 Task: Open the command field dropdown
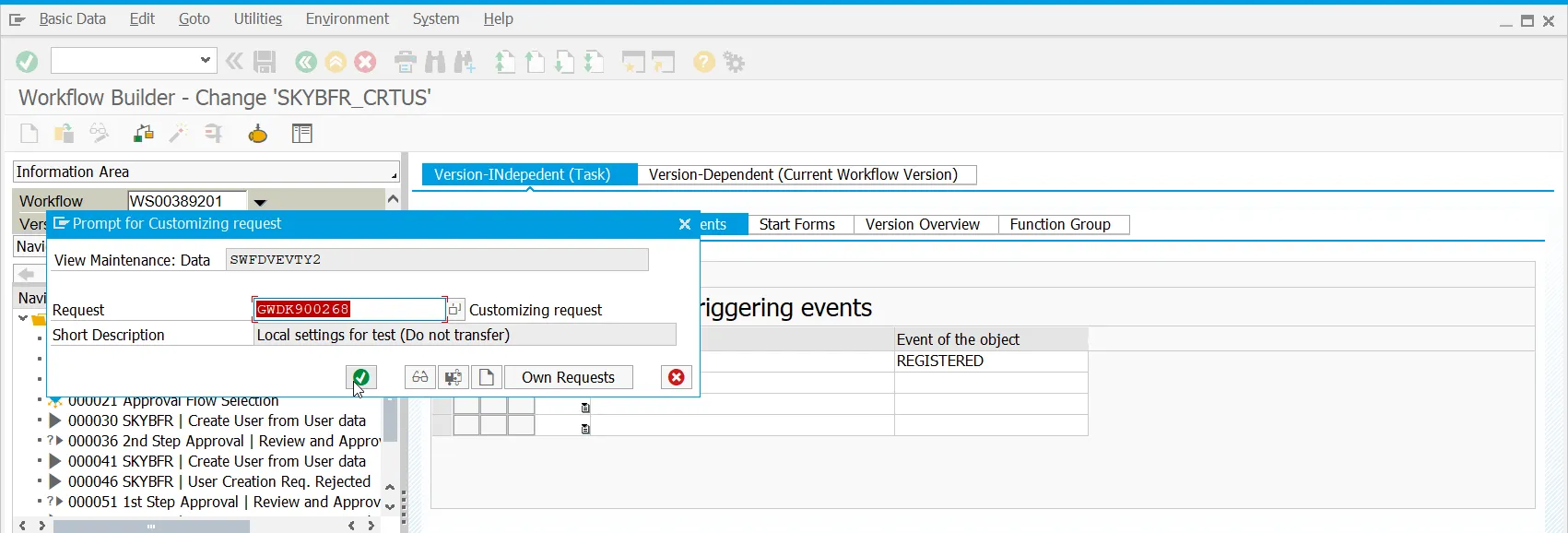tap(205, 60)
